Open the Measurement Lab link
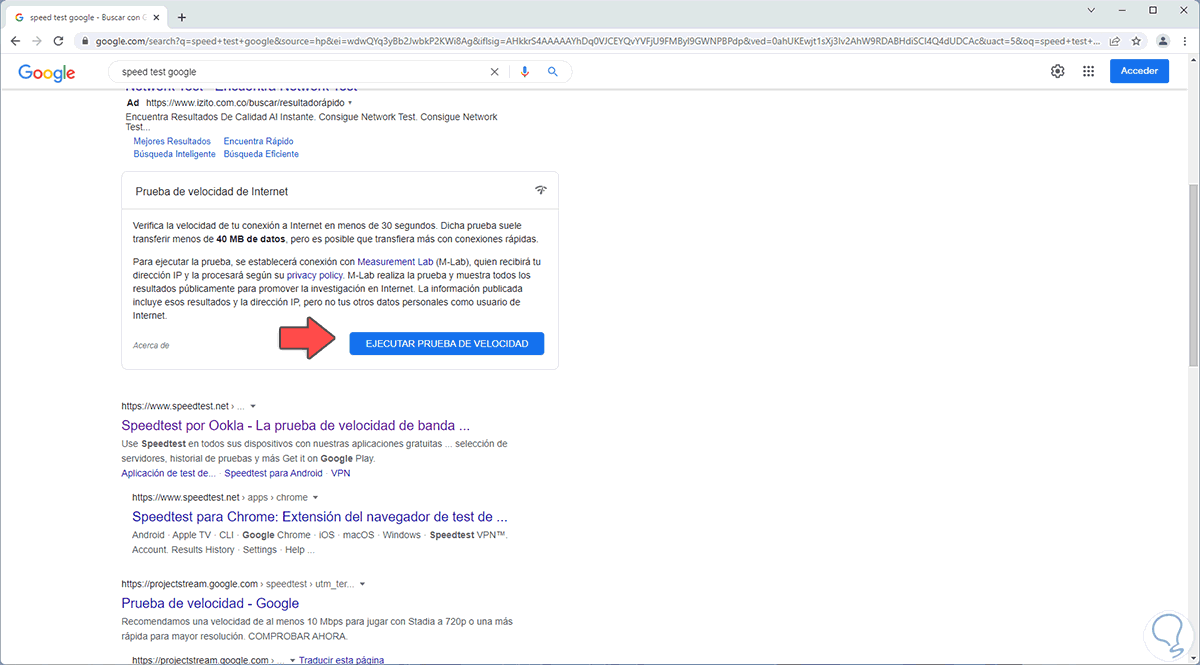The image size is (1200, 665). tap(397, 261)
